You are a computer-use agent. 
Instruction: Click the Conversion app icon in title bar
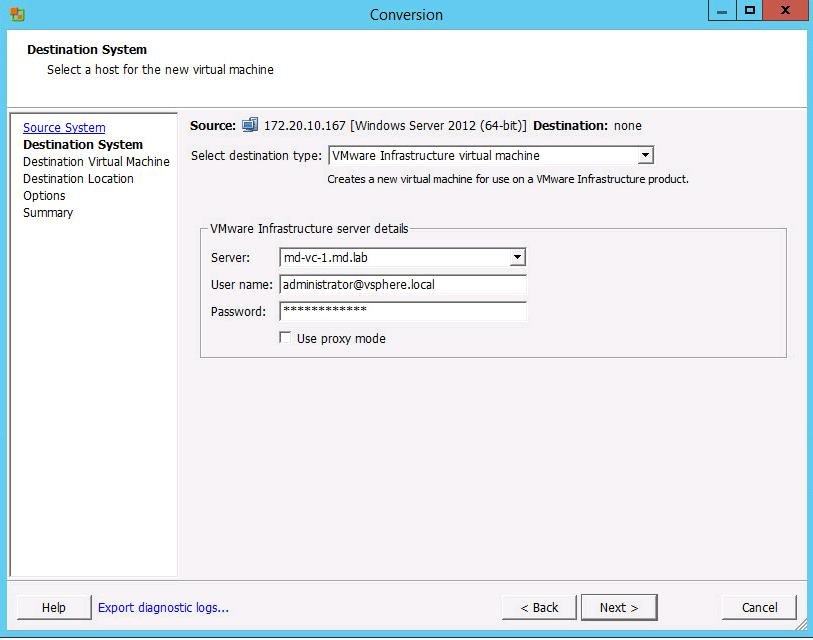17,14
